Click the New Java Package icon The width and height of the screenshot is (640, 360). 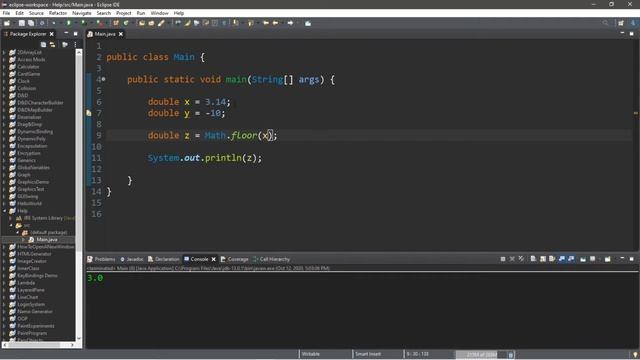click(116, 23)
